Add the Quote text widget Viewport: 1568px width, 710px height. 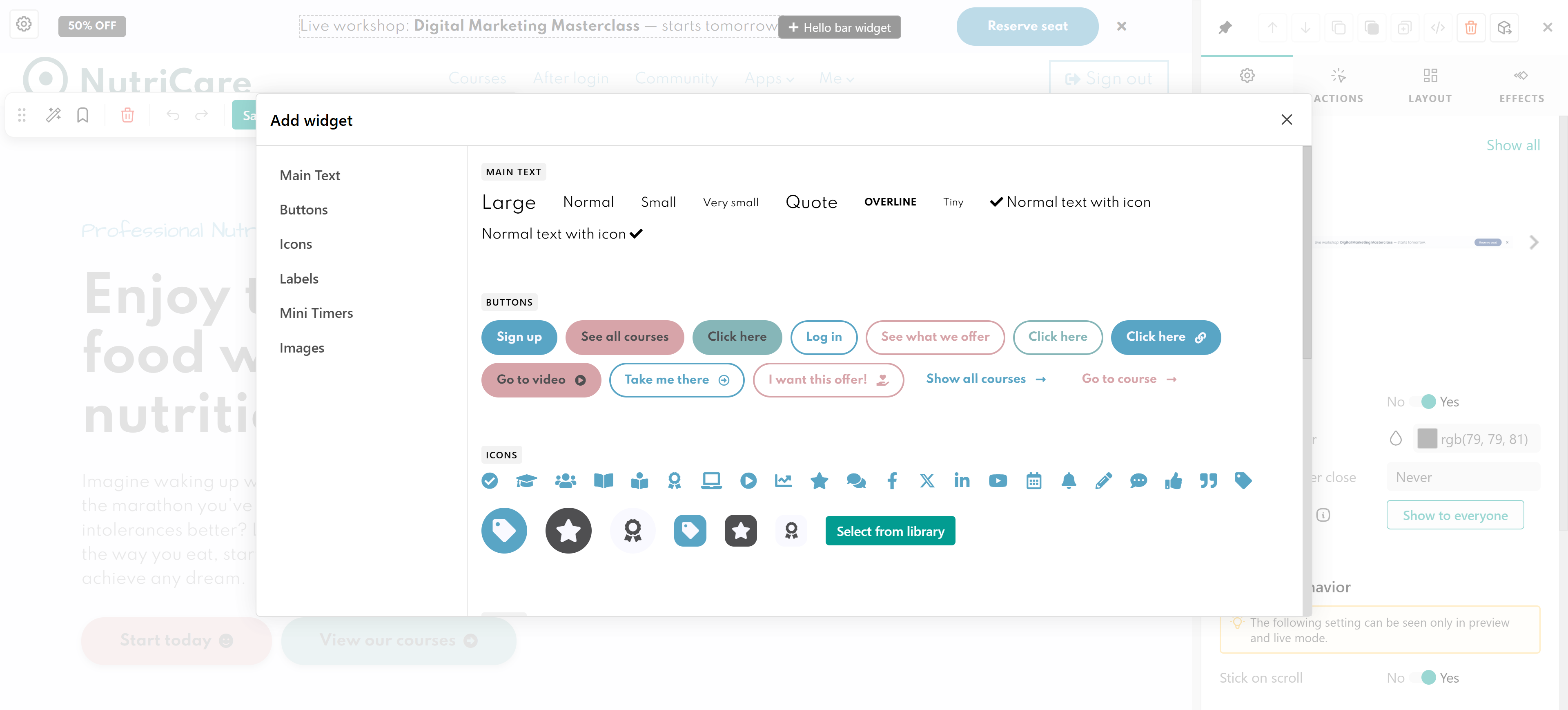811,202
